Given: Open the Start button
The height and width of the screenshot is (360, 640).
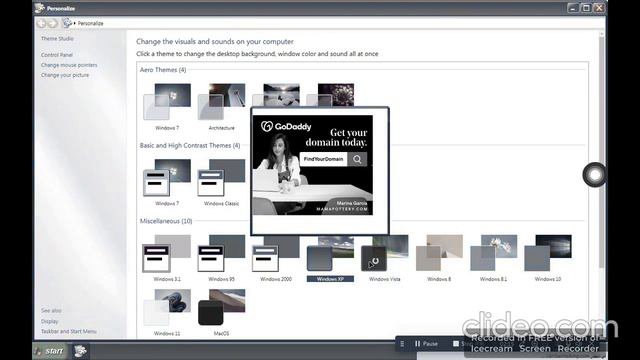Looking at the screenshot, I should tap(49, 351).
